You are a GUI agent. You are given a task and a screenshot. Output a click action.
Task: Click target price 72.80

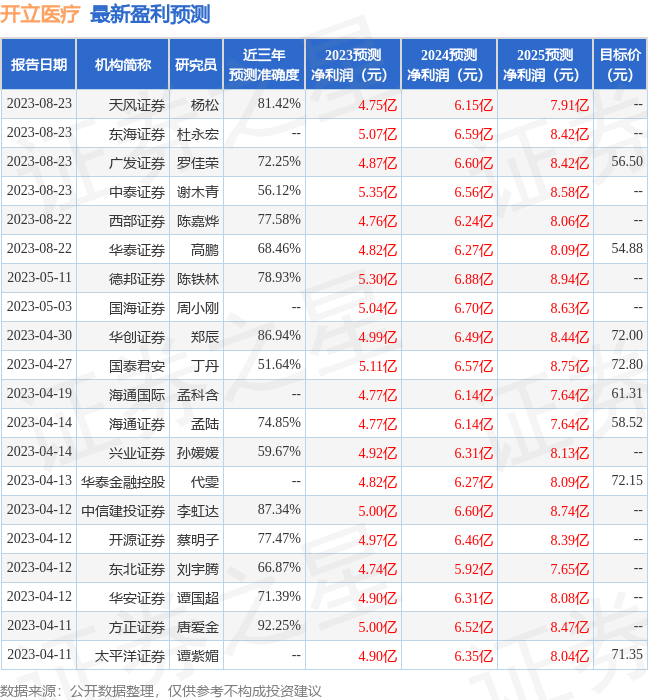point(627,365)
